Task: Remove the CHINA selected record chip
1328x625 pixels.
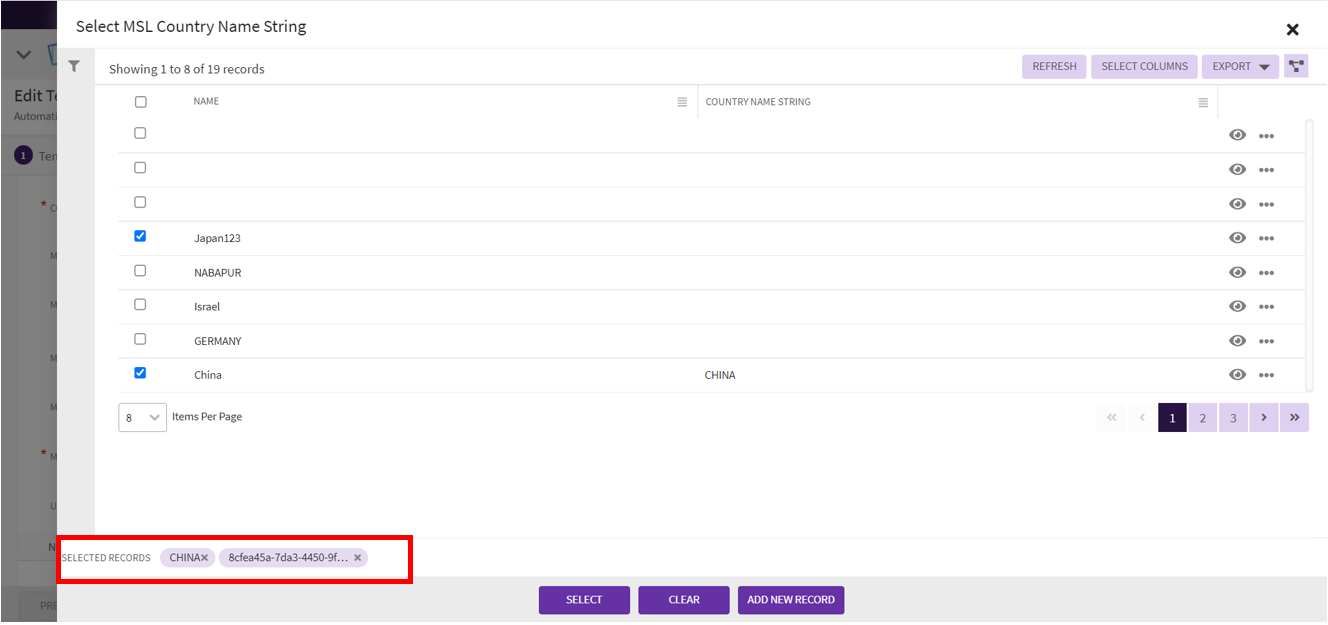Action: tap(205, 558)
